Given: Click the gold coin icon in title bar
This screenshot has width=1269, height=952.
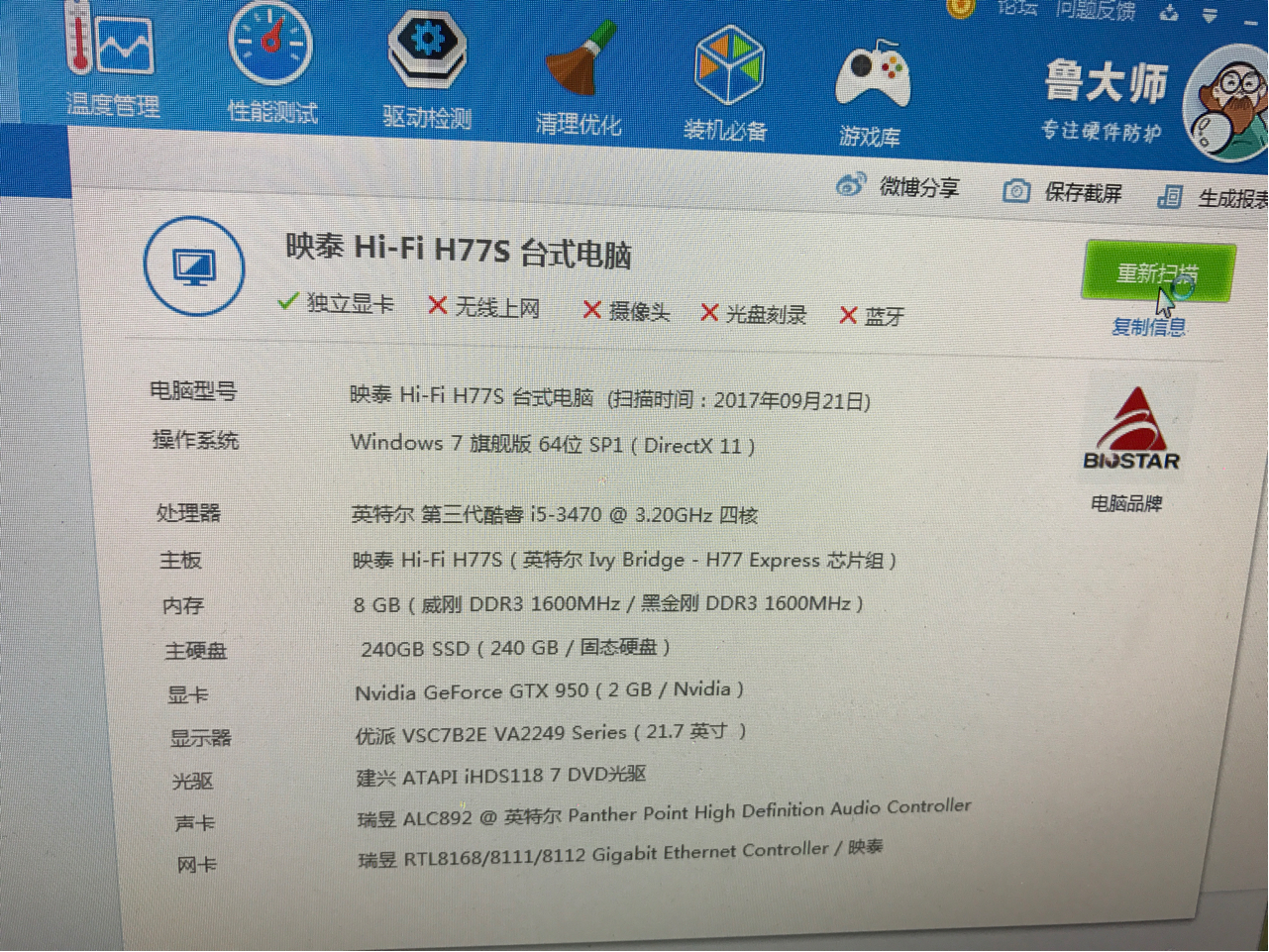Looking at the screenshot, I should 960,8.
